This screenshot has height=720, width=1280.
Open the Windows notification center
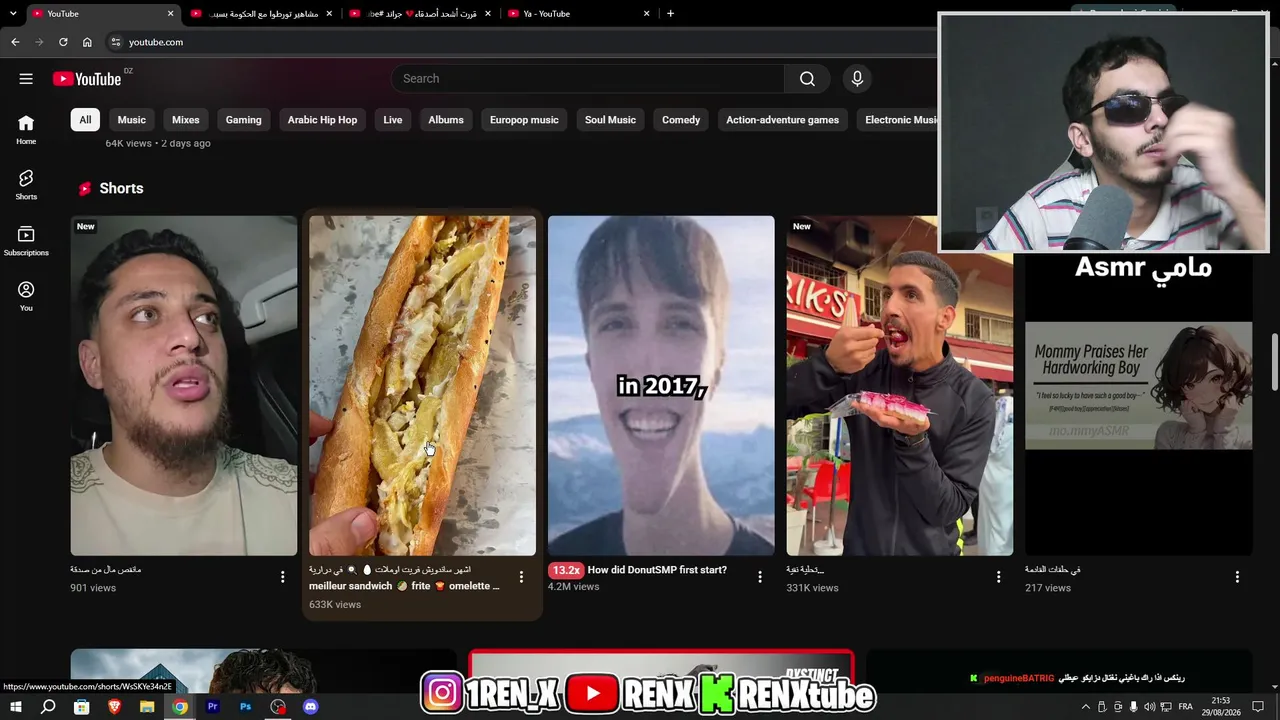point(1259,707)
